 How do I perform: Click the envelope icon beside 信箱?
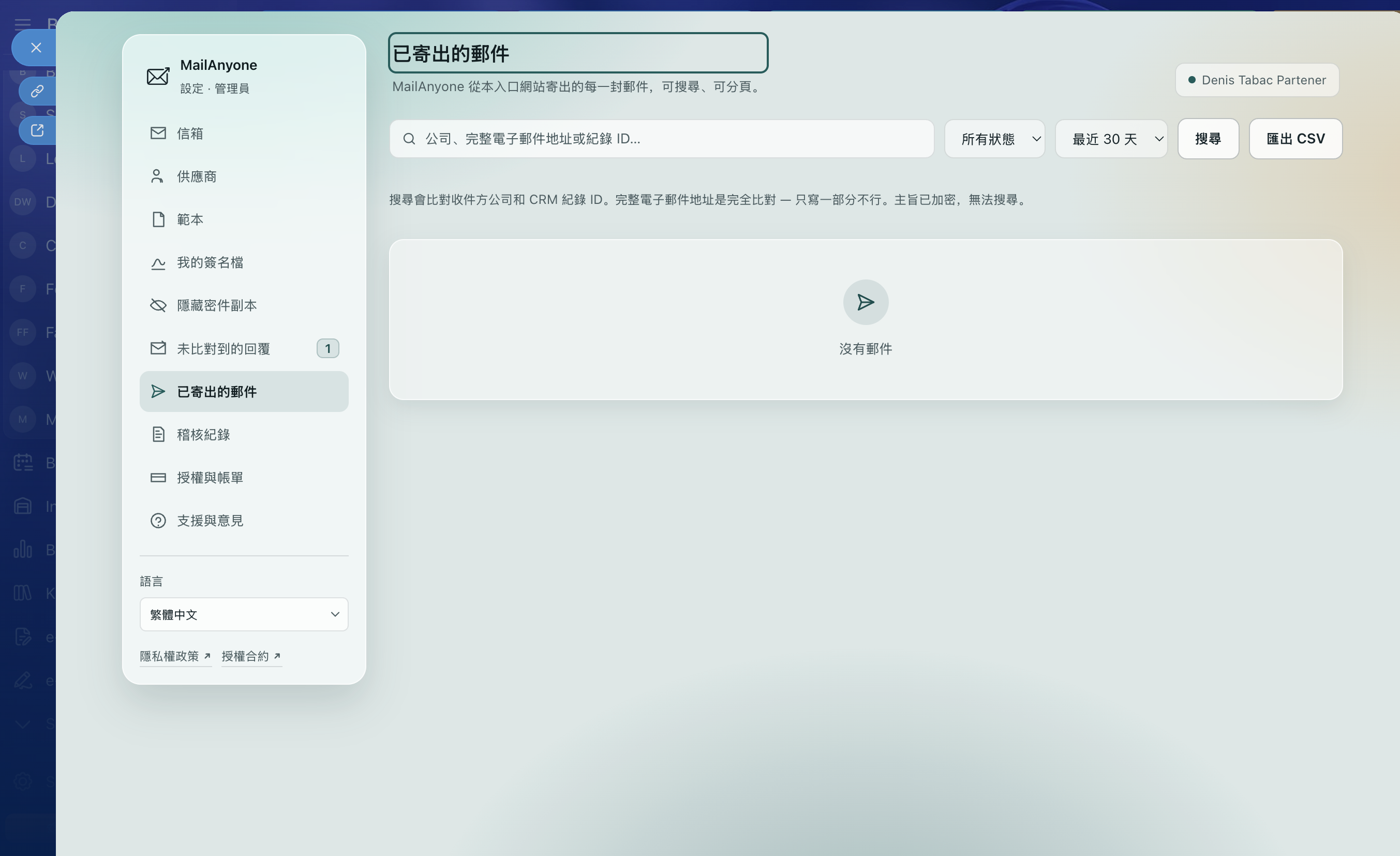tap(158, 133)
